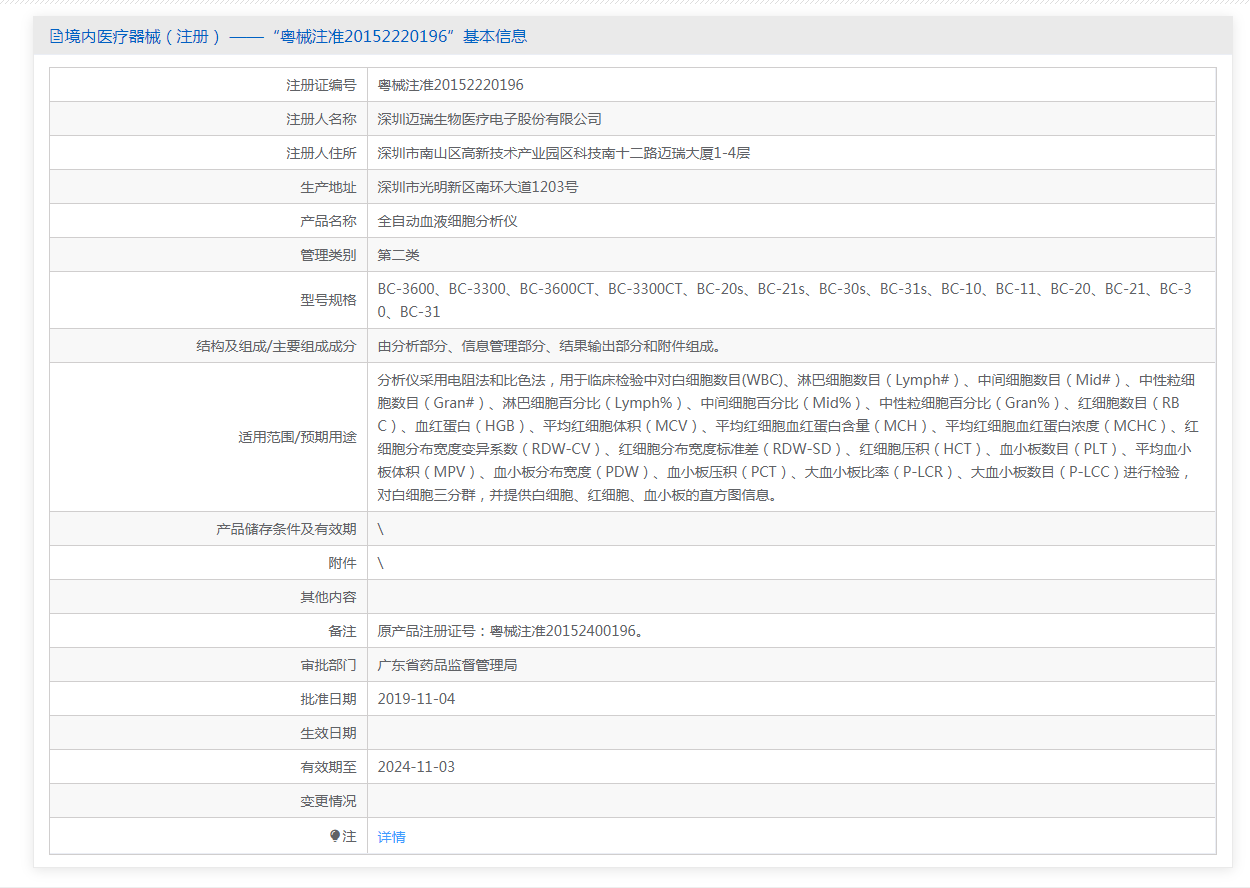Screen dimensions: 1250x888
Task: Click the 有效期至 label
Action: pos(328,767)
